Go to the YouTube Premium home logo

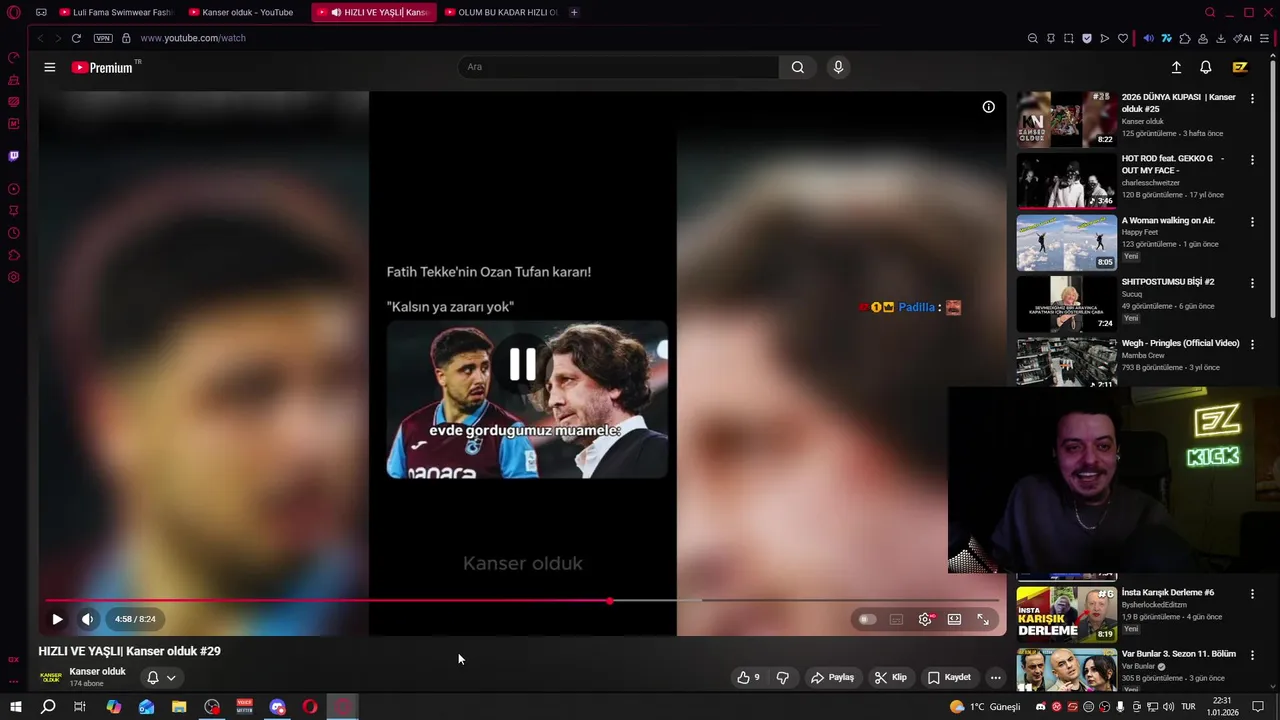[x=103, y=67]
